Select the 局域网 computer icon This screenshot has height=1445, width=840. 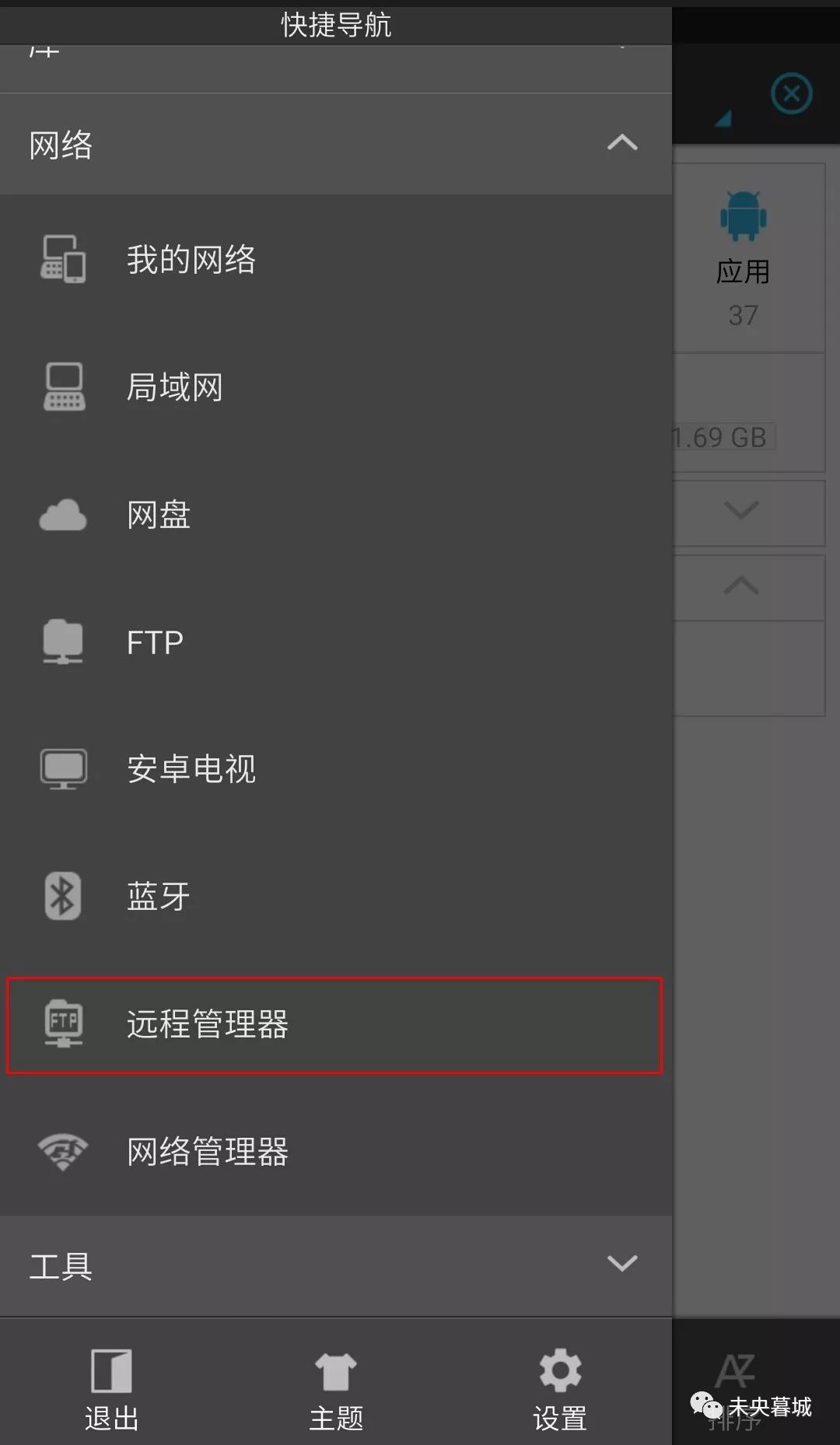[x=63, y=387]
